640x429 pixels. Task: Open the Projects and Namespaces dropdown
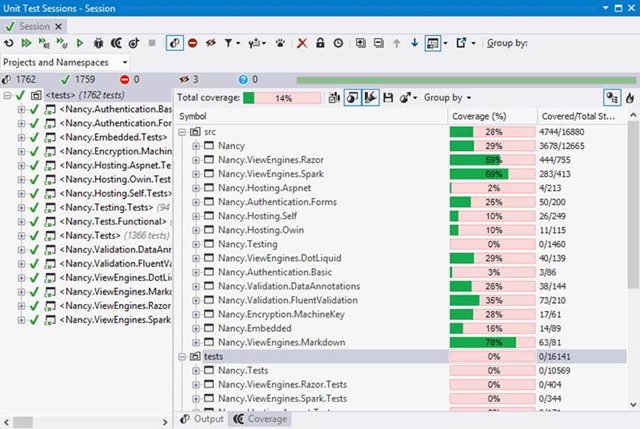pos(65,62)
